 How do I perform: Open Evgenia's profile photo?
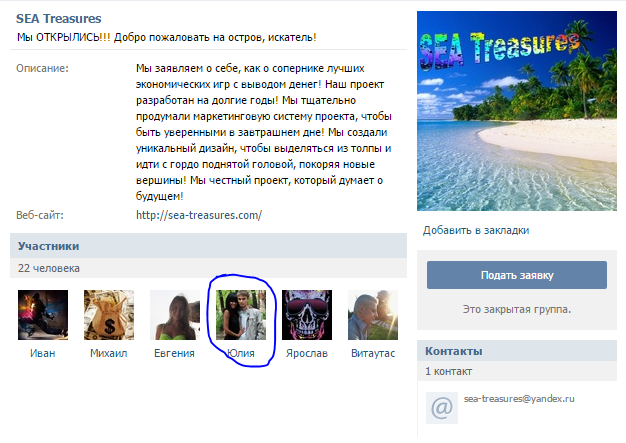pos(175,315)
